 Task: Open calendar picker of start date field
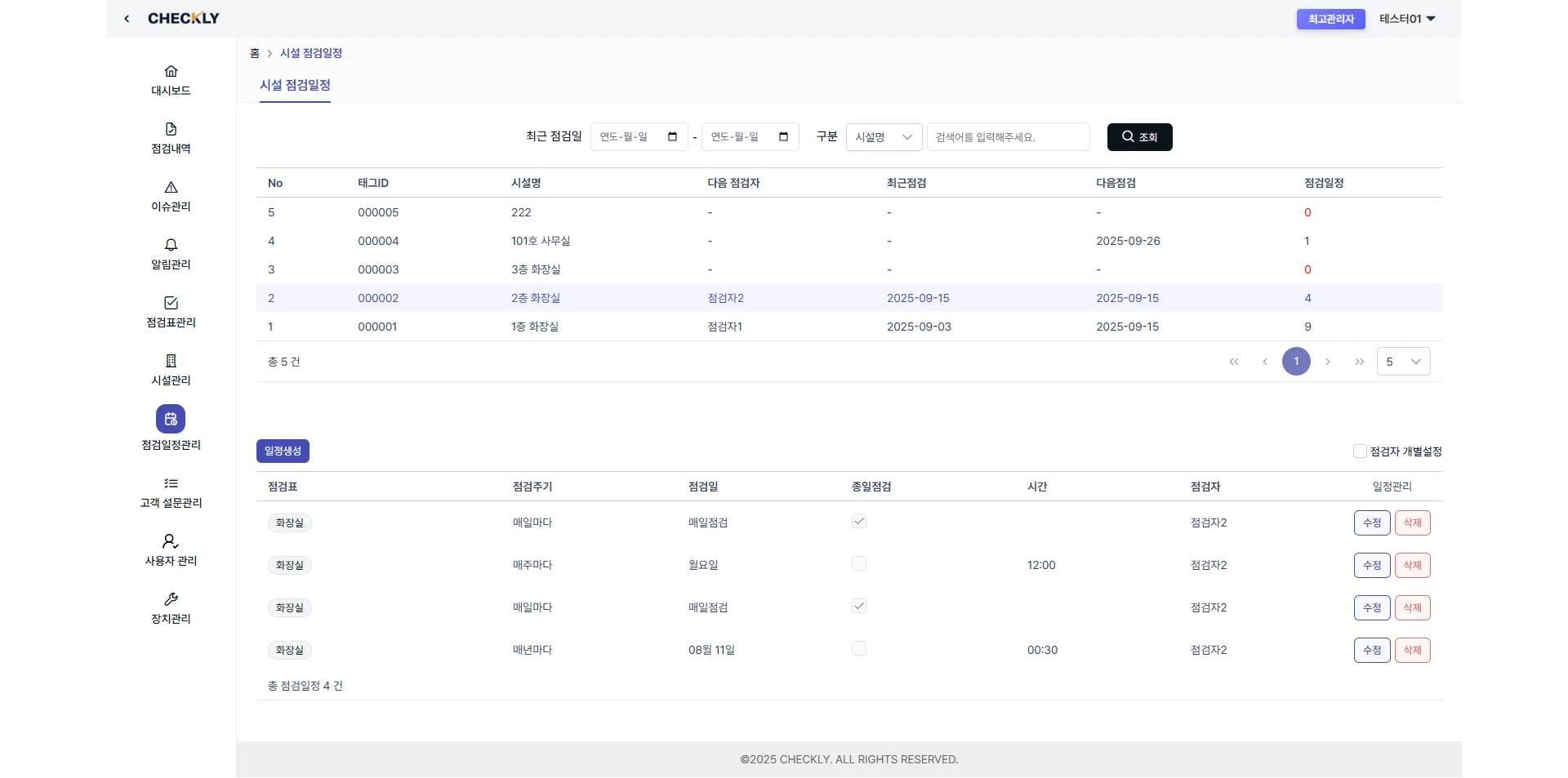(672, 136)
